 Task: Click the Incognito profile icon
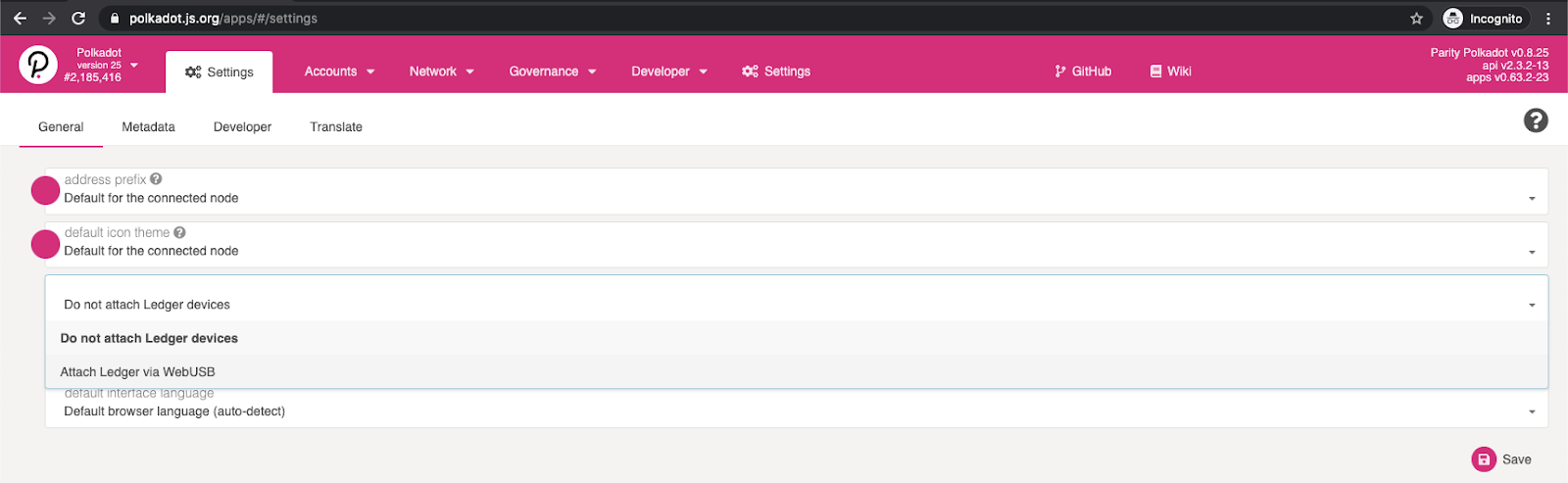(x=1453, y=19)
